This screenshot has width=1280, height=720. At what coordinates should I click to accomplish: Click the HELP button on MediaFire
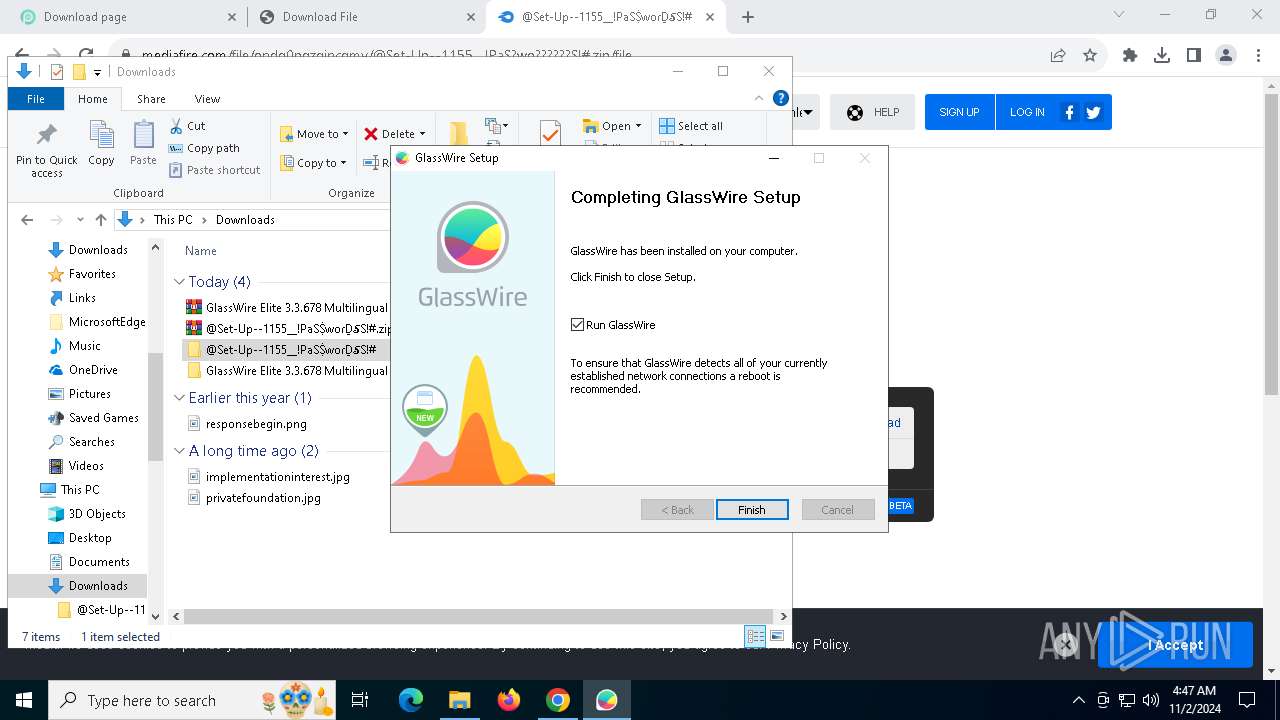point(872,112)
